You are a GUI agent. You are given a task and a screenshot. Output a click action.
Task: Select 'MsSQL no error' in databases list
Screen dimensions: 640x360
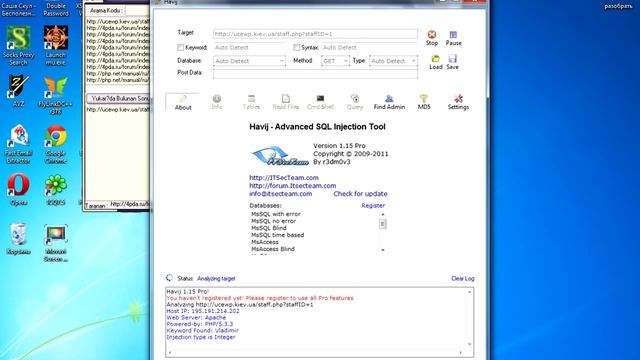tap(273, 221)
